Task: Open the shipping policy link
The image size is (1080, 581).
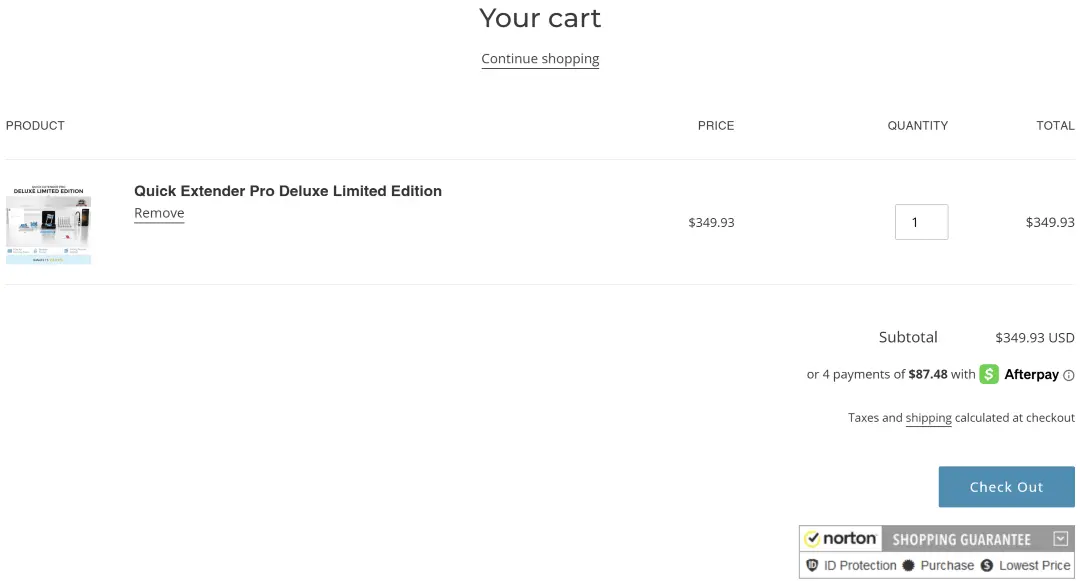Action: [928, 418]
